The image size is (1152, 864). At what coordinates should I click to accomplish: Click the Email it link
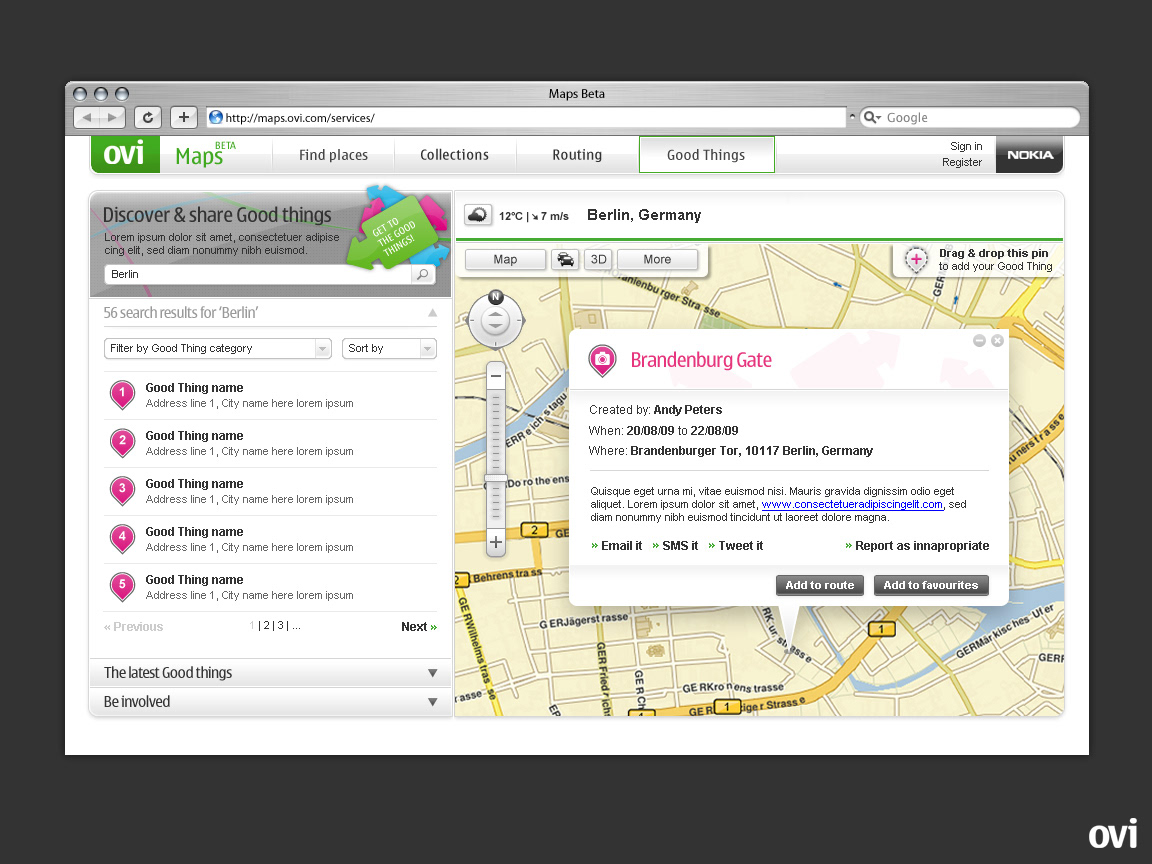tap(617, 546)
